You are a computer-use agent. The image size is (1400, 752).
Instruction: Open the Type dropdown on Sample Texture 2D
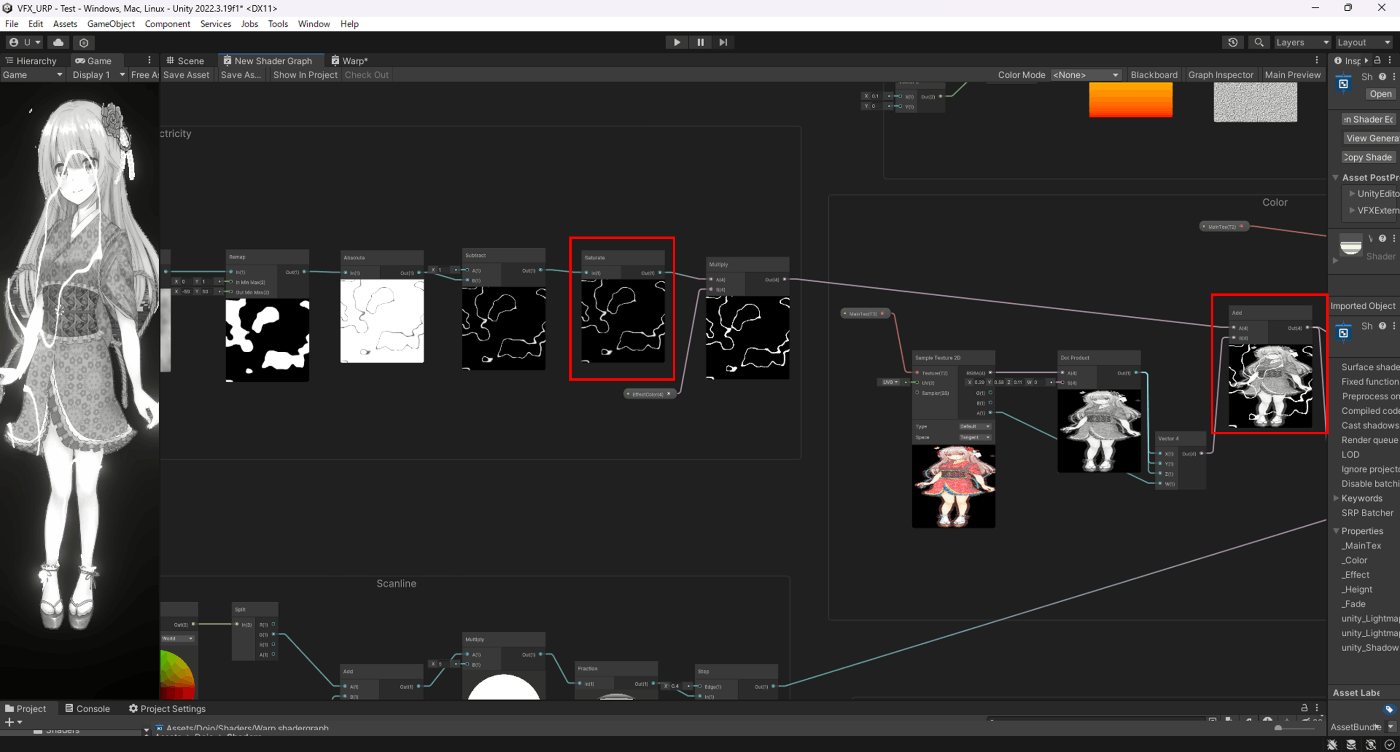pos(975,426)
